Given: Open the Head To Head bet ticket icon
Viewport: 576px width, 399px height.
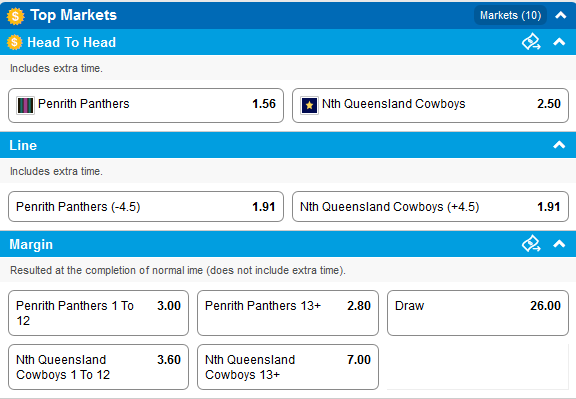Looking at the screenshot, I should click(531, 42).
